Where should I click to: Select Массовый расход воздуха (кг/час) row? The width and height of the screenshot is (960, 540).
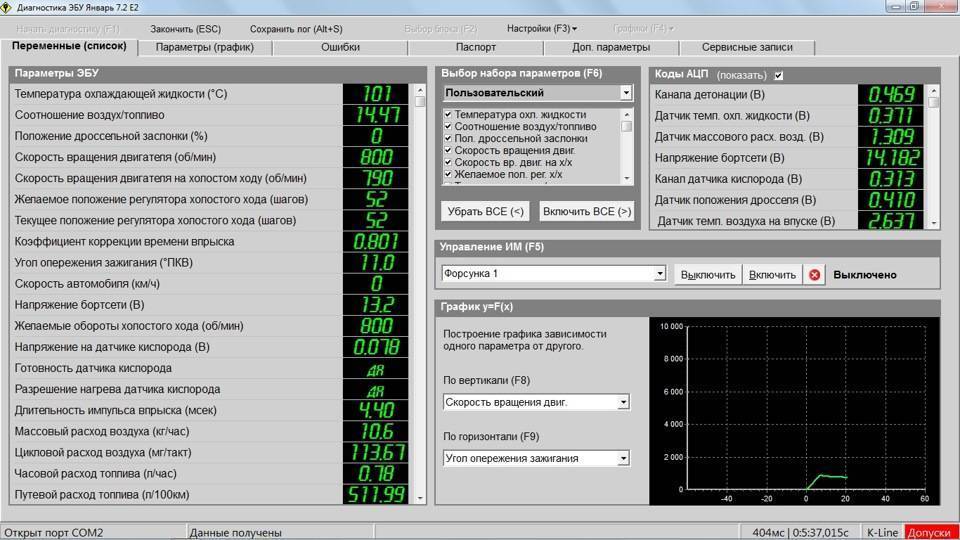[x=211, y=432]
